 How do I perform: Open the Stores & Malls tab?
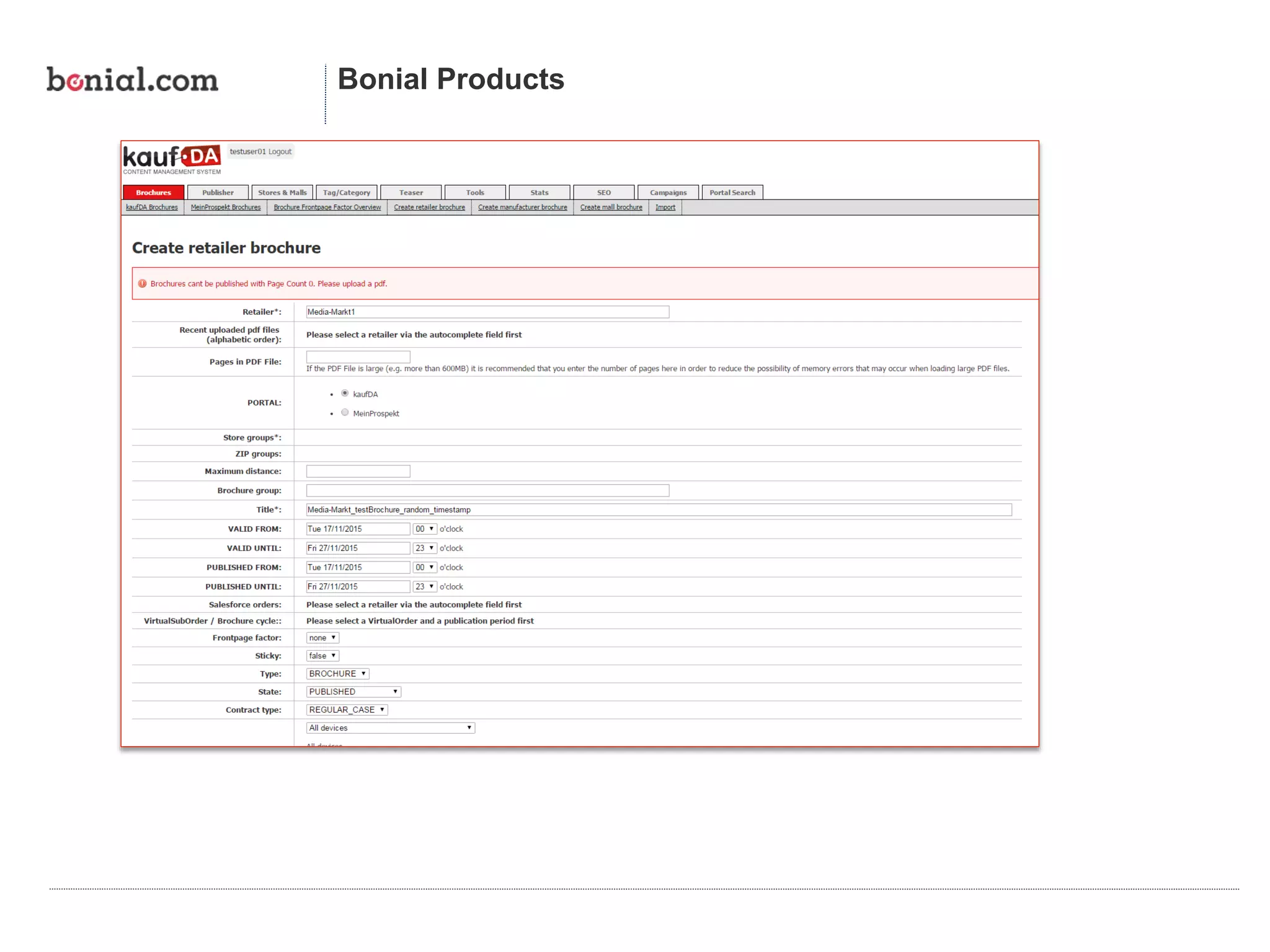282,192
